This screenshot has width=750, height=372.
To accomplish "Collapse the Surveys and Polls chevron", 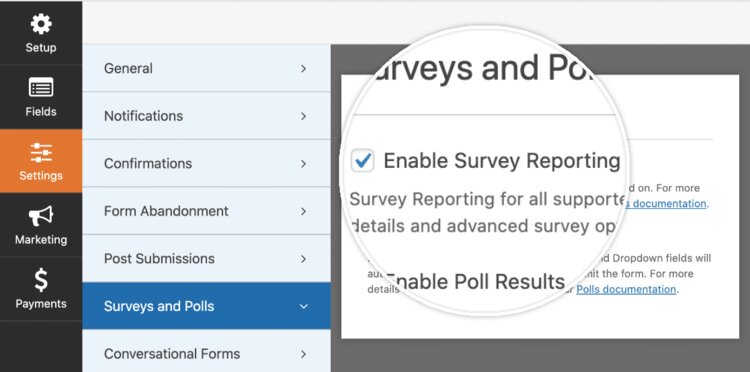I will click(303, 306).
